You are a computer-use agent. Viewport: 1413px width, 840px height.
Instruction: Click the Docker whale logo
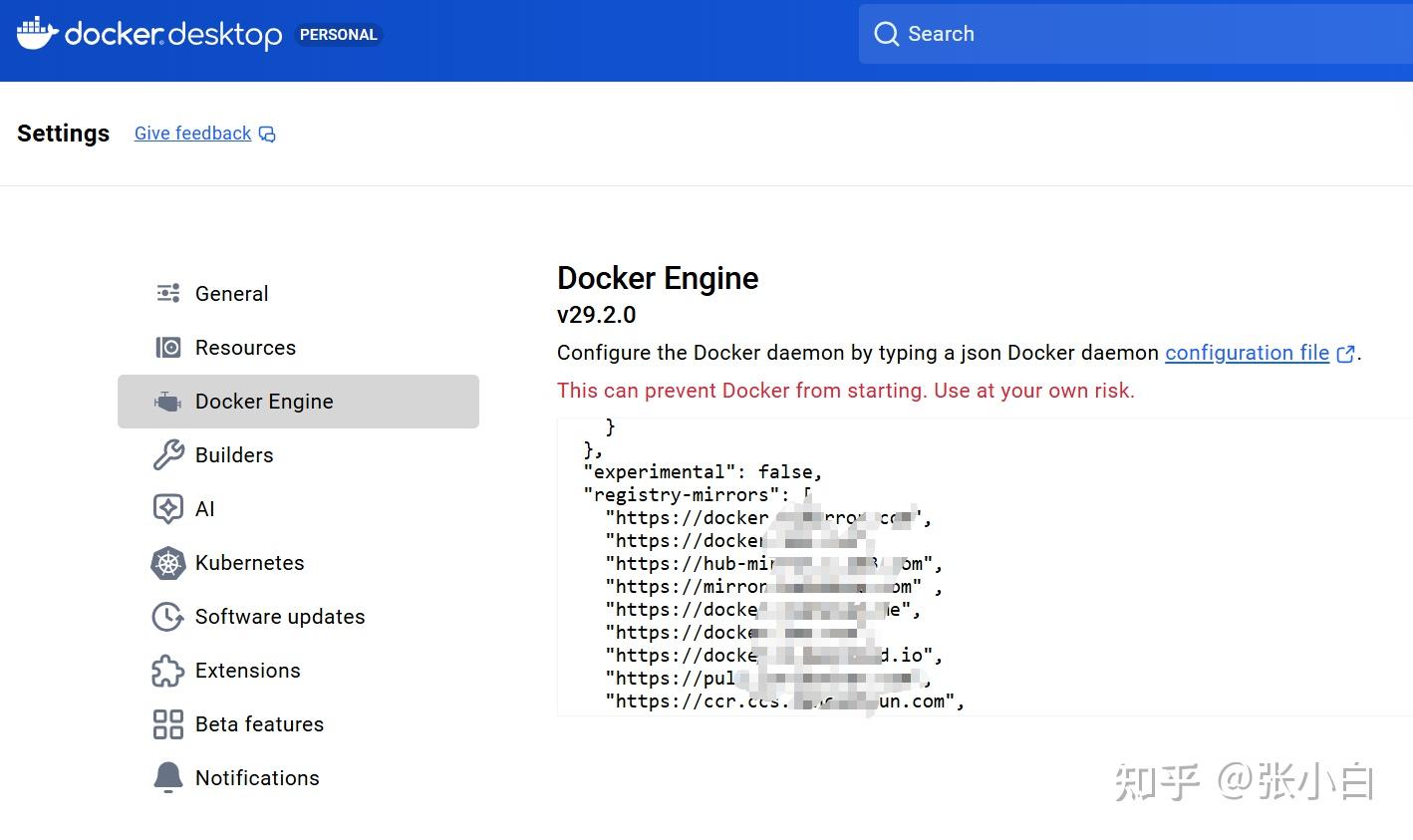coord(37,33)
